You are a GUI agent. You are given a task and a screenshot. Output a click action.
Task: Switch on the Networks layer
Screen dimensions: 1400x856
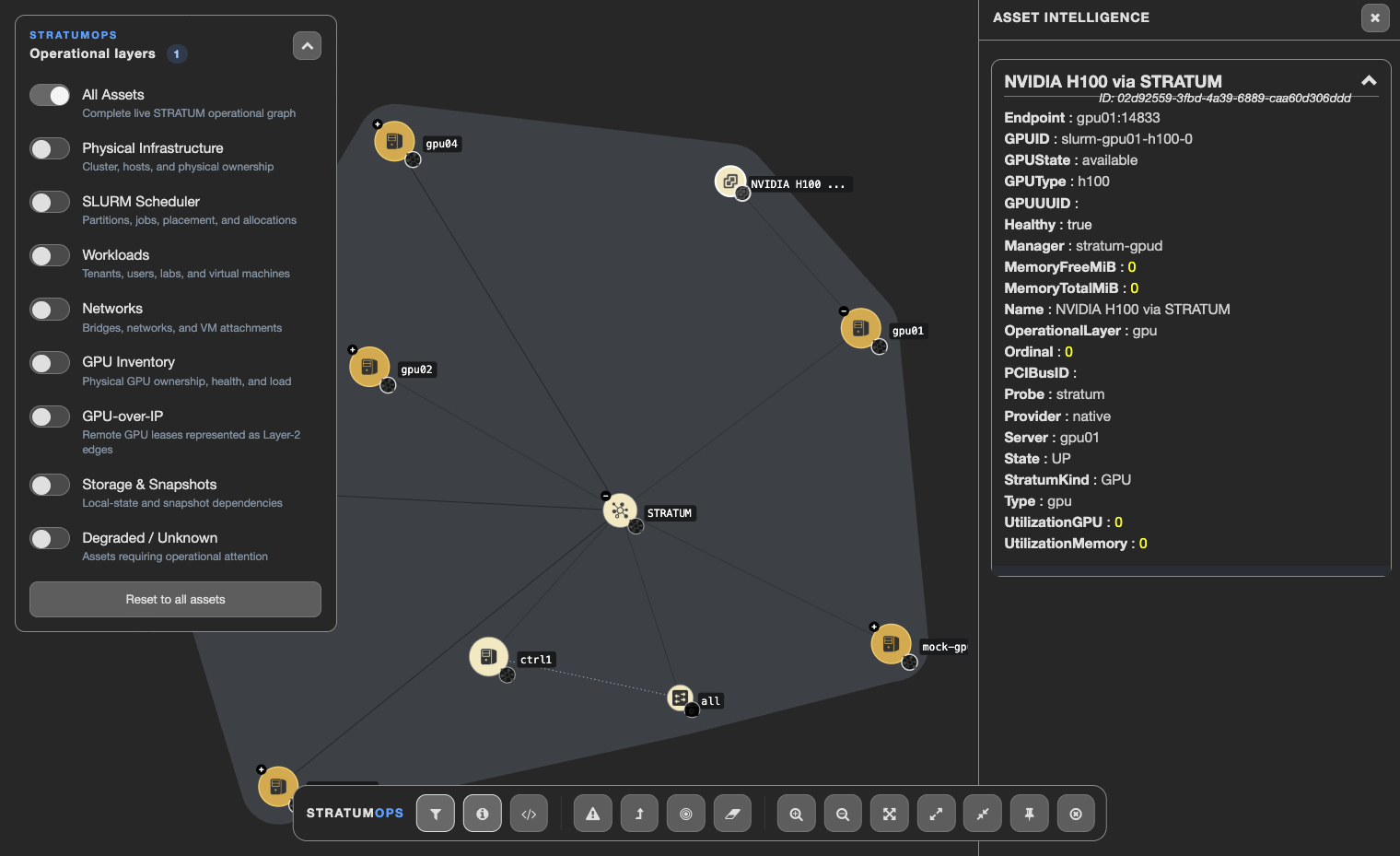coord(50,309)
